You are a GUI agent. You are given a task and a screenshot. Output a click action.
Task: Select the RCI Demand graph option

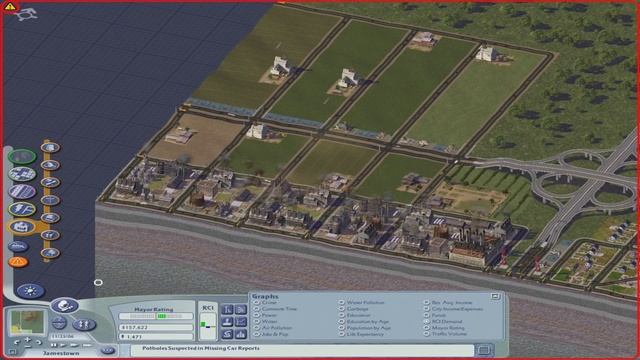tap(427, 322)
